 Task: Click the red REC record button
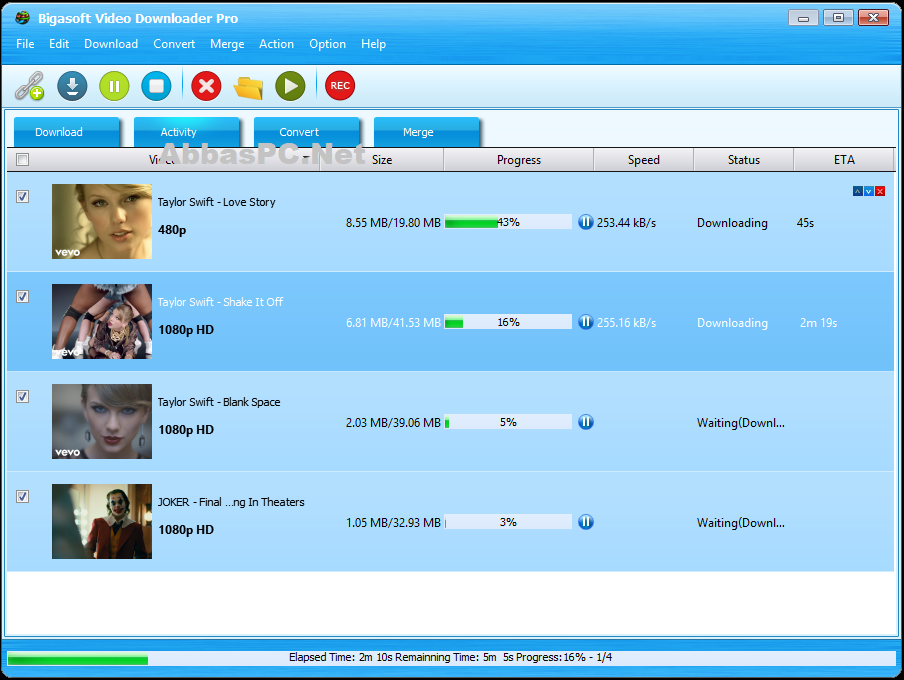(x=340, y=86)
